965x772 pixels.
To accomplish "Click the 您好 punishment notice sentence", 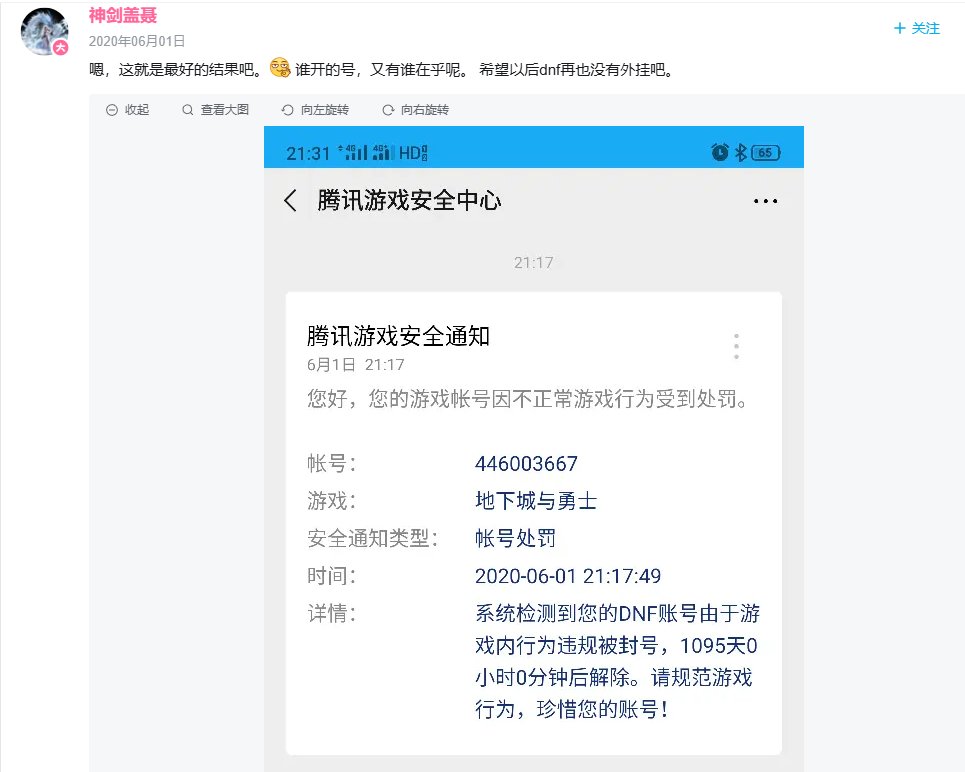I will [x=529, y=399].
